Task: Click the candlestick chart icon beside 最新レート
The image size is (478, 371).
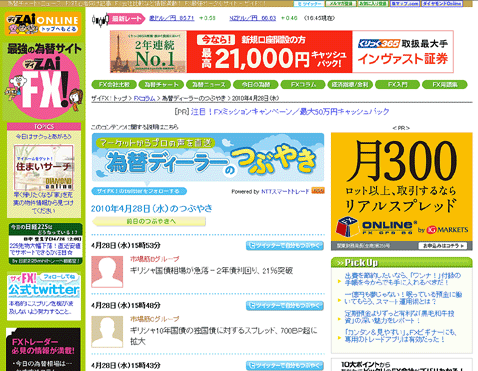Action: click(x=100, y=20)
